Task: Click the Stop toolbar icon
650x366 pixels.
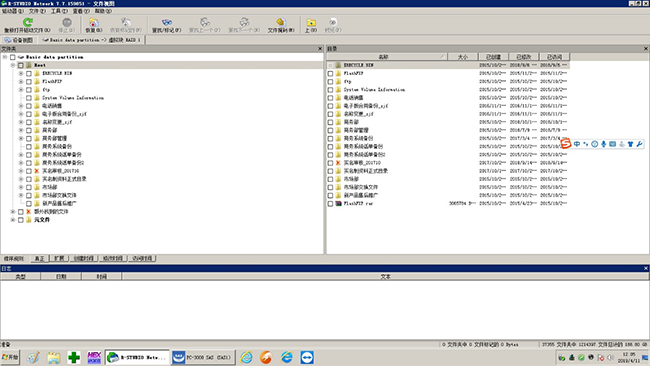Action: coord(66,22)
